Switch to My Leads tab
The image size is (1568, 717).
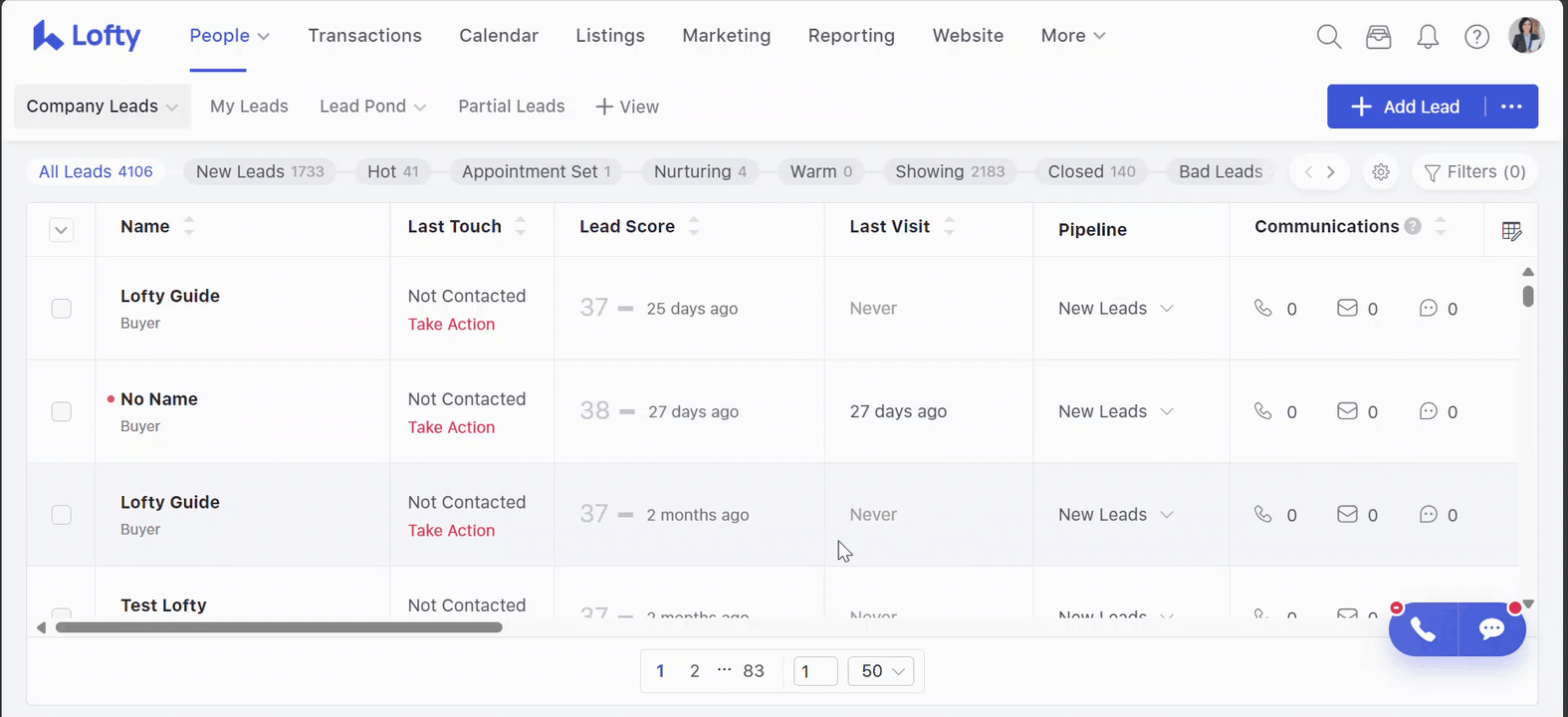coord(249,107)
